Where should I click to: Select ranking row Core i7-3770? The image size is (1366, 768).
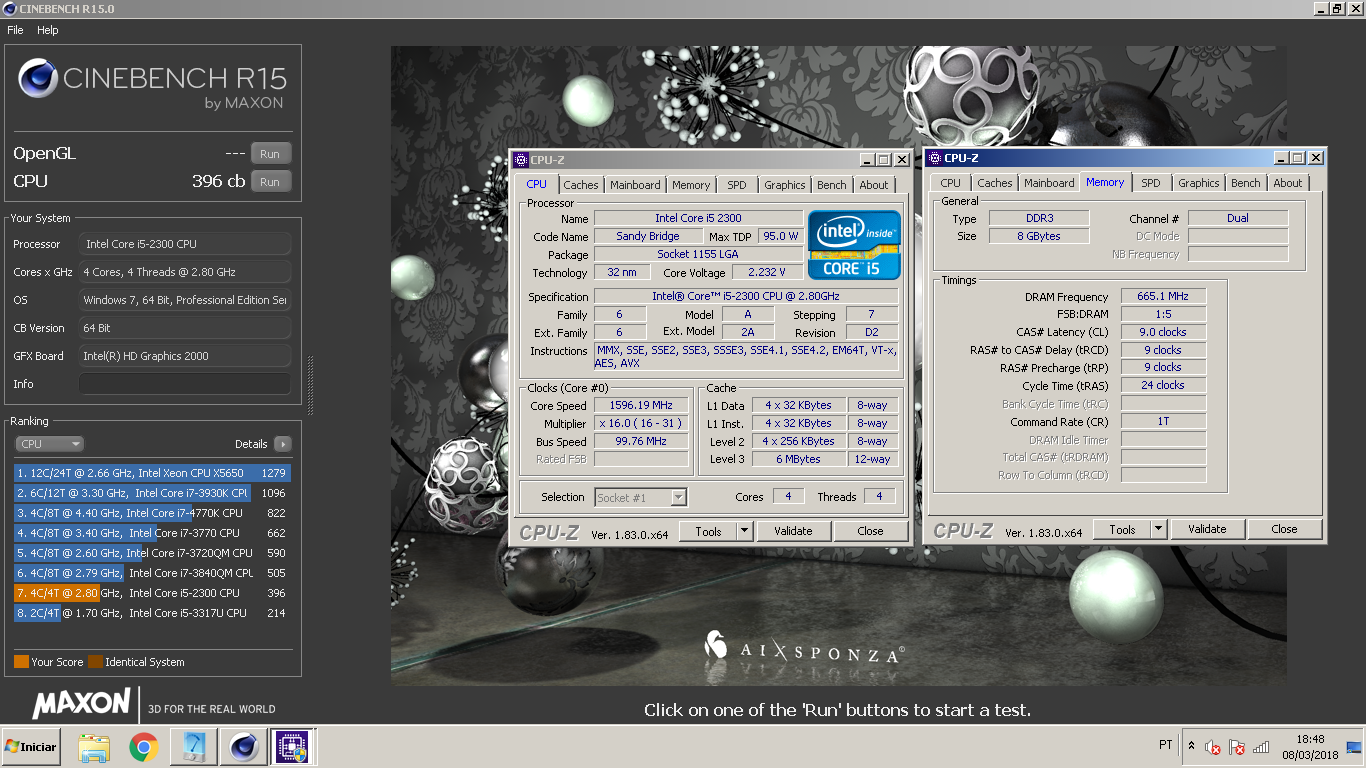(x=152, y=533)
